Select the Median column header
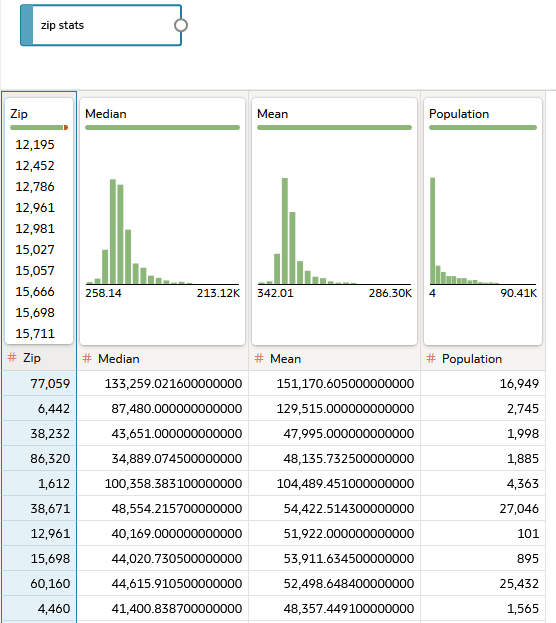556x623 pixels. (x=163, y=359)
